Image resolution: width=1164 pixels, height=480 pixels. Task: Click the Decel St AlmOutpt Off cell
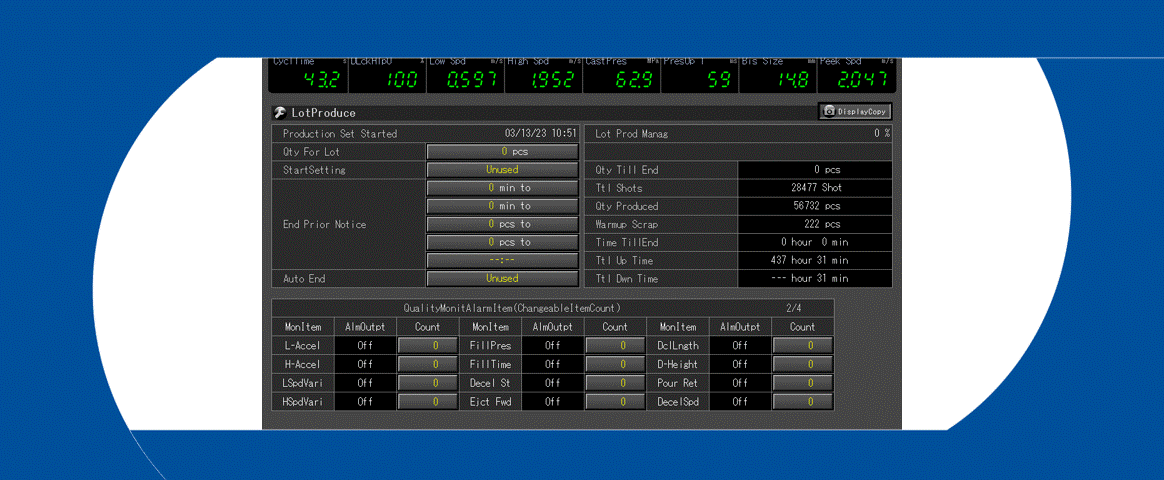(552, 383)
